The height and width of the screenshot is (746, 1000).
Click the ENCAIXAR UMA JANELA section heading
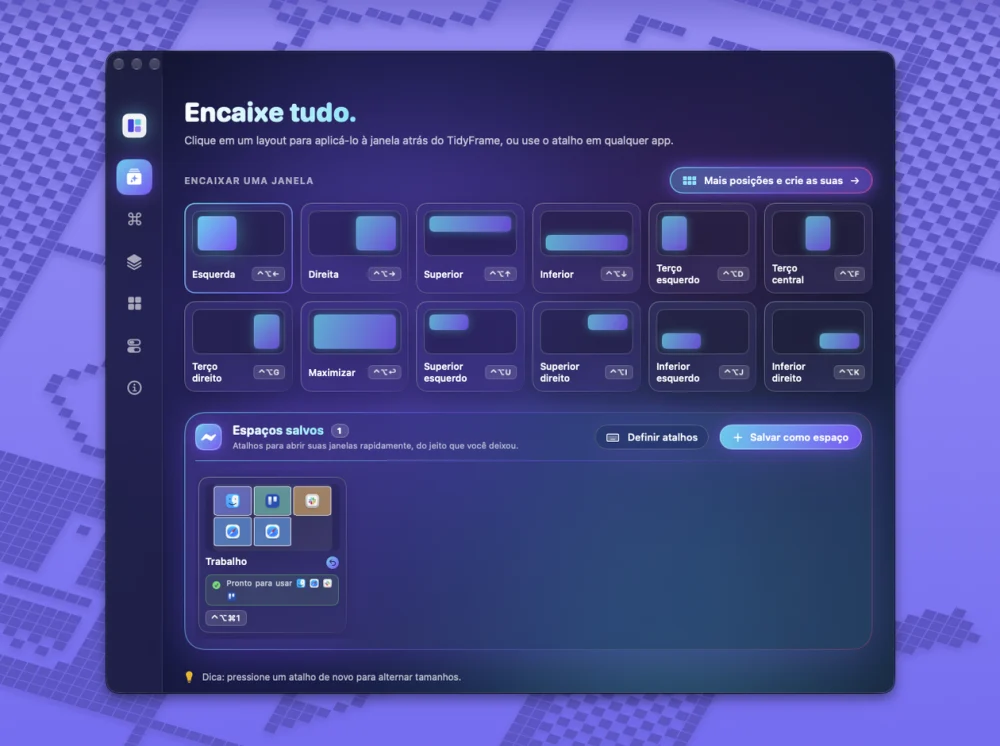click(x=249, y=181)
